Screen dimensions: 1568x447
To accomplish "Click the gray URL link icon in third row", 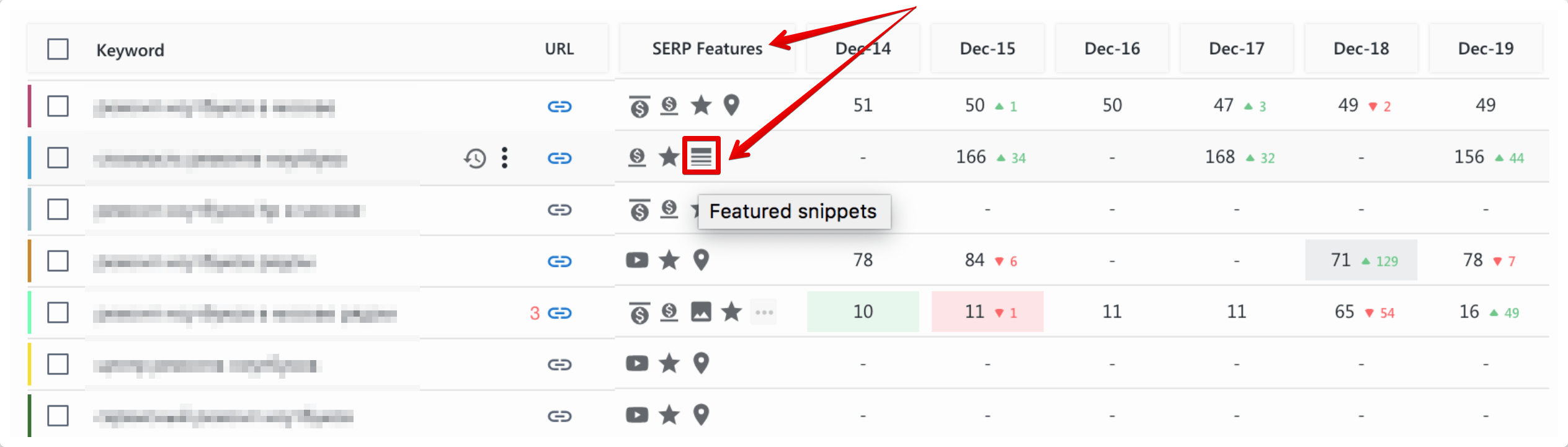I will click(559, 210).
